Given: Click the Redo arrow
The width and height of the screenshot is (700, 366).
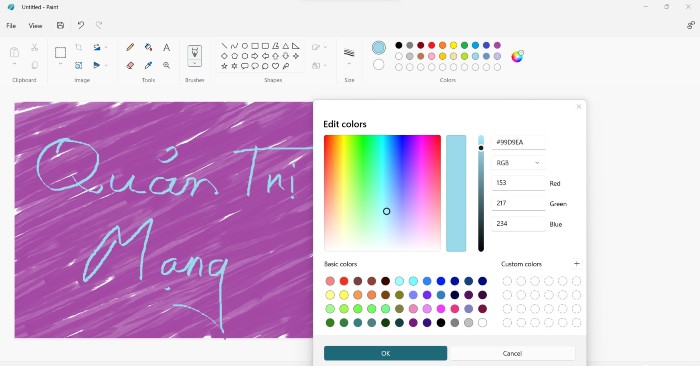Looking at the screenshot, I should point(99,25).
